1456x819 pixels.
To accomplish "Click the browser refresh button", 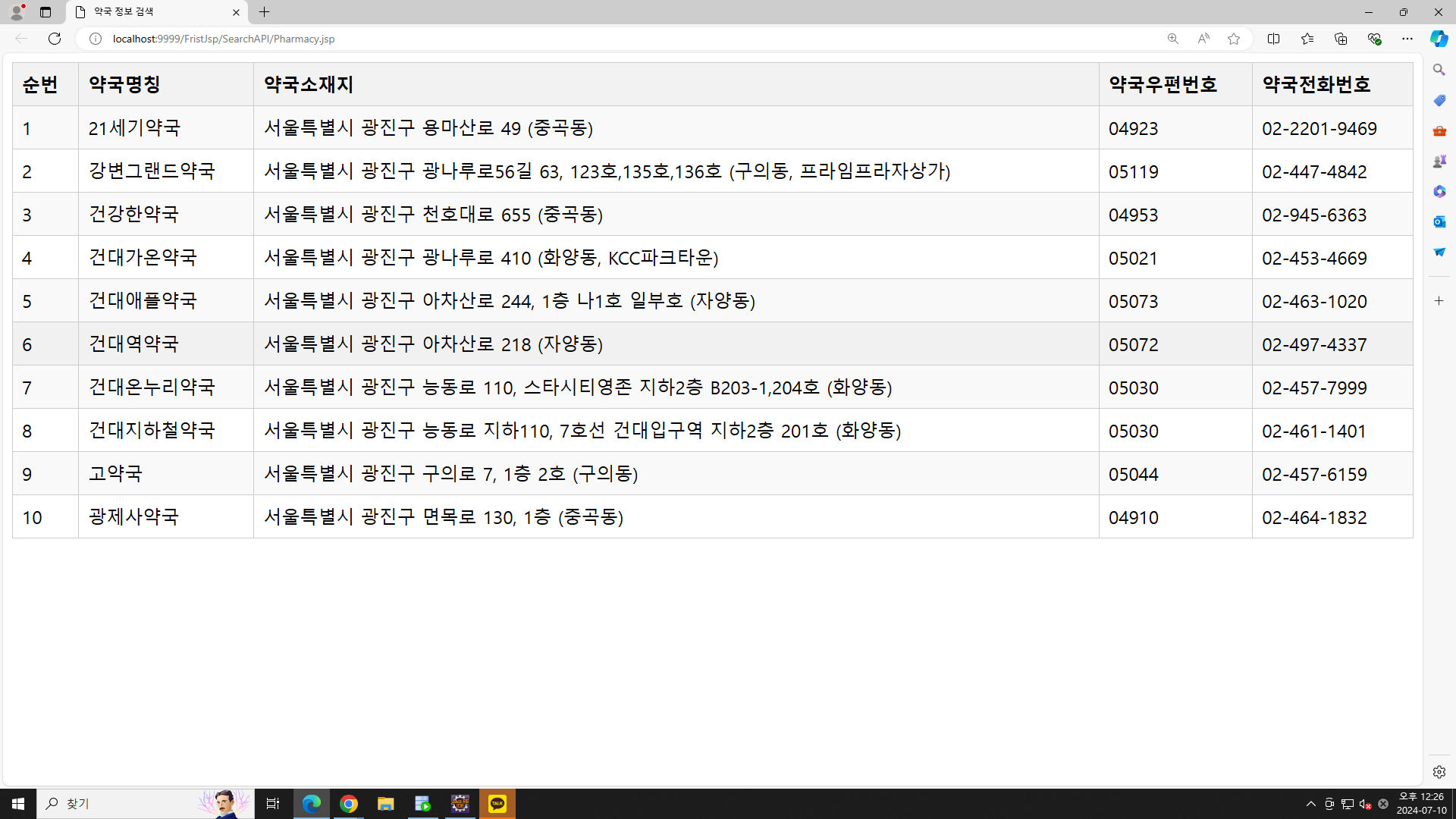I will tap(55, 39).
